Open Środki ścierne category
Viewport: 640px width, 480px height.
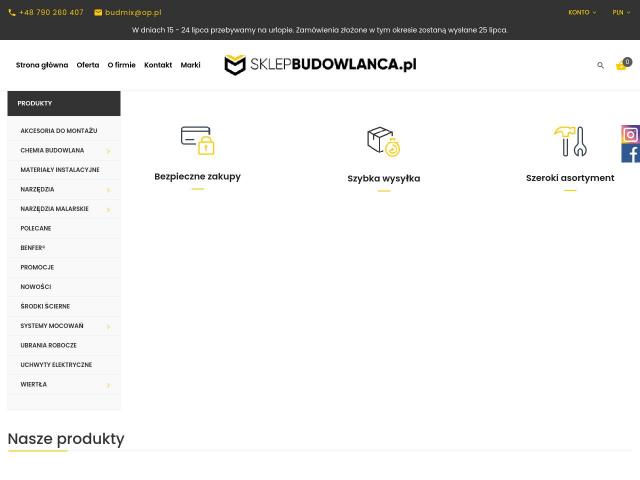(x=45, y=306)
